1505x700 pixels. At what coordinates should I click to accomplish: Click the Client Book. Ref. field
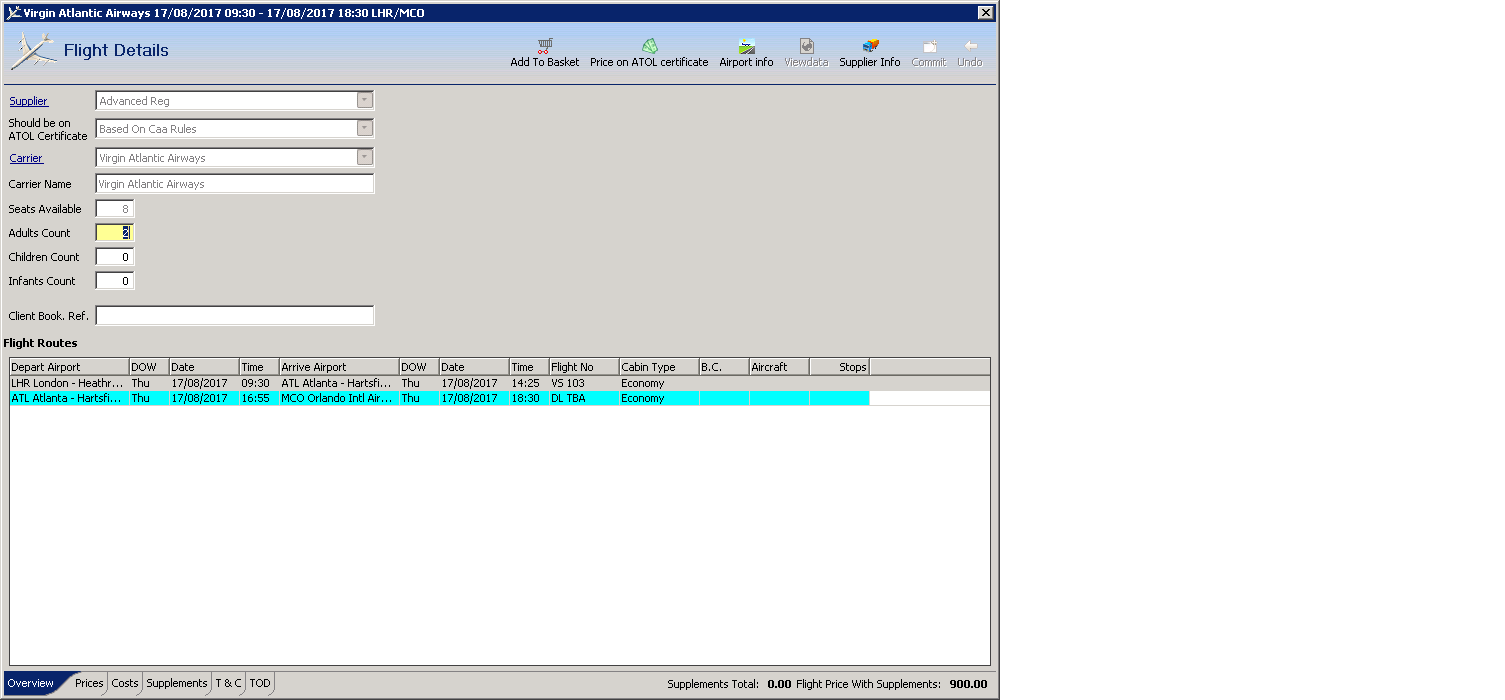point(235,316)
